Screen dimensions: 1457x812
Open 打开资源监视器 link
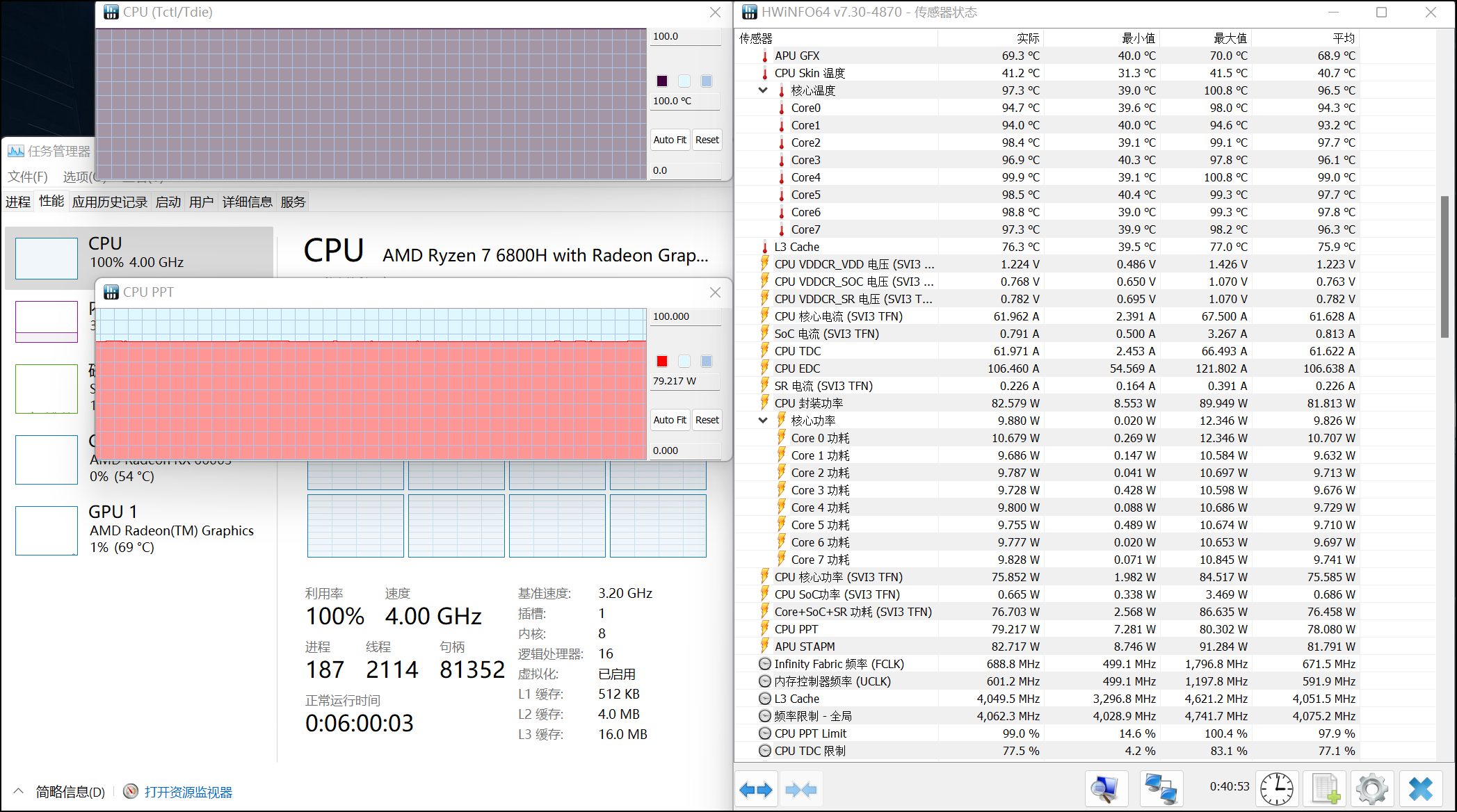pyautogui.click(x=188, y=792)
